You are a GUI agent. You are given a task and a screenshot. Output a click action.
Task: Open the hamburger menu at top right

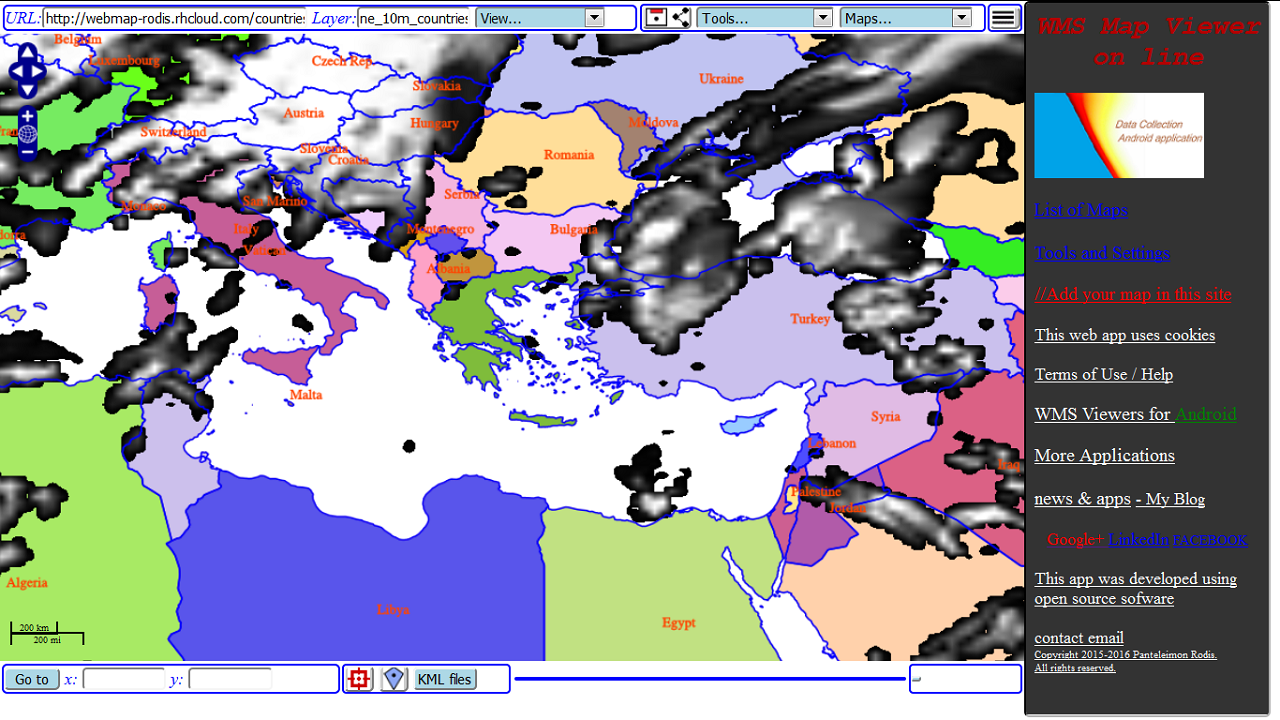(x=1003, y=17)
